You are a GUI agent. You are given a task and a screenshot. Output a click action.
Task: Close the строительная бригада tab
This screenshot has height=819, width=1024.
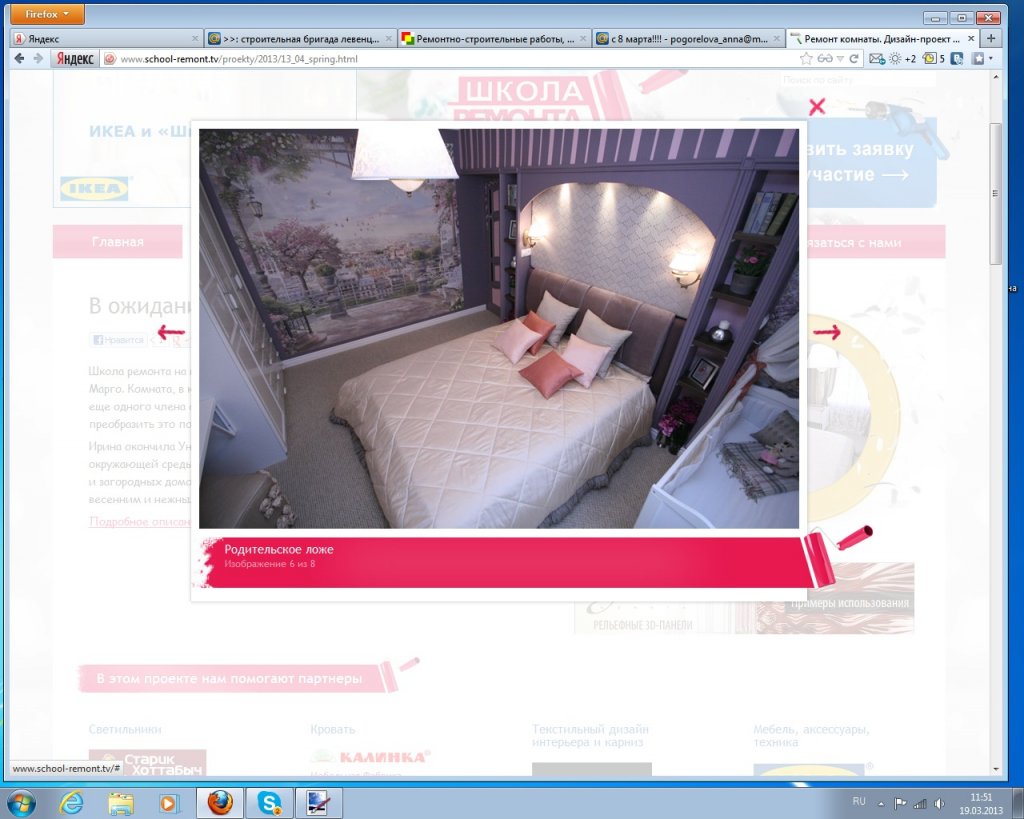click(x=389, y=39)
